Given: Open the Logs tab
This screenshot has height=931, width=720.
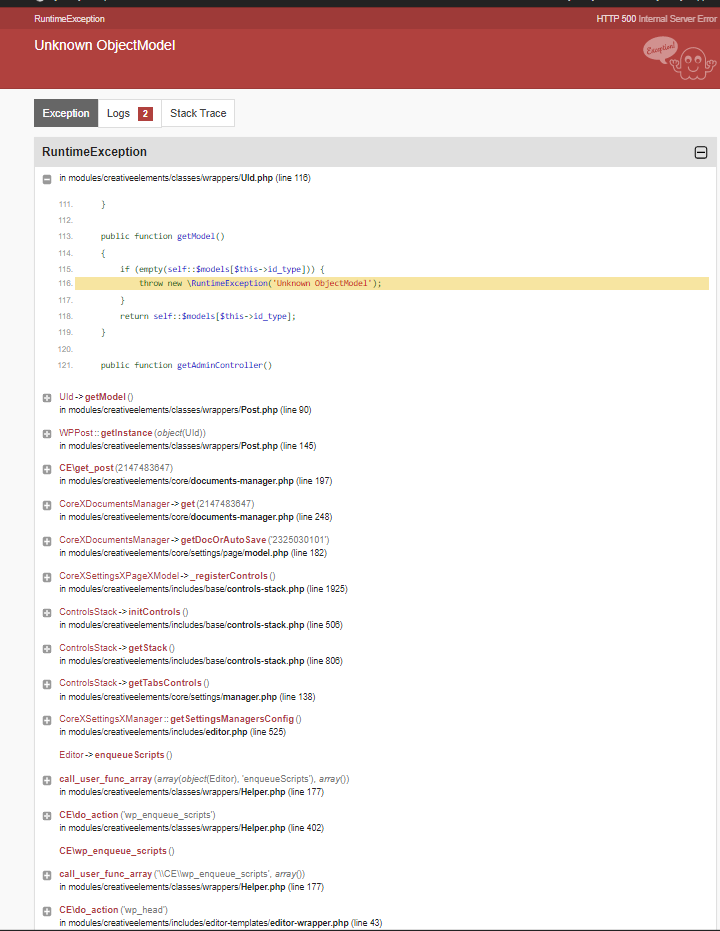Looking at the screenshot, I should (129, 113).
